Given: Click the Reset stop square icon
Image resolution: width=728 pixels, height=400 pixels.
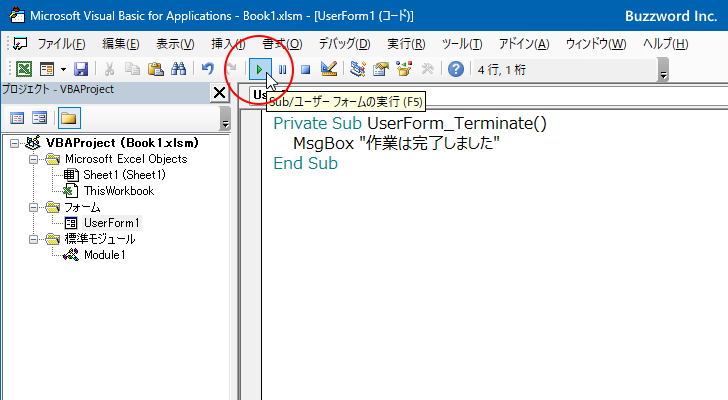Looking at the screenshot, I should click(x=305, y=70).
